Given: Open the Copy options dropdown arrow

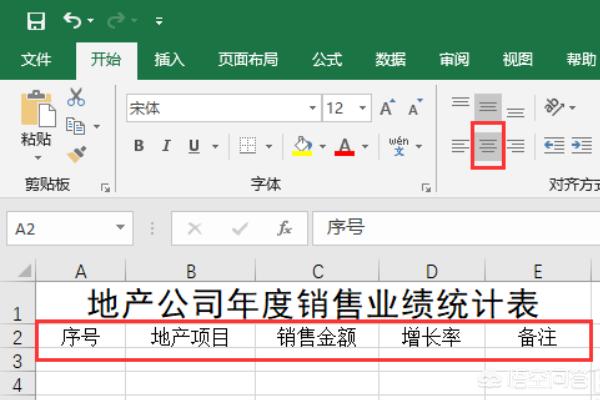Looking at the screenshot, I should coord(97,126).
